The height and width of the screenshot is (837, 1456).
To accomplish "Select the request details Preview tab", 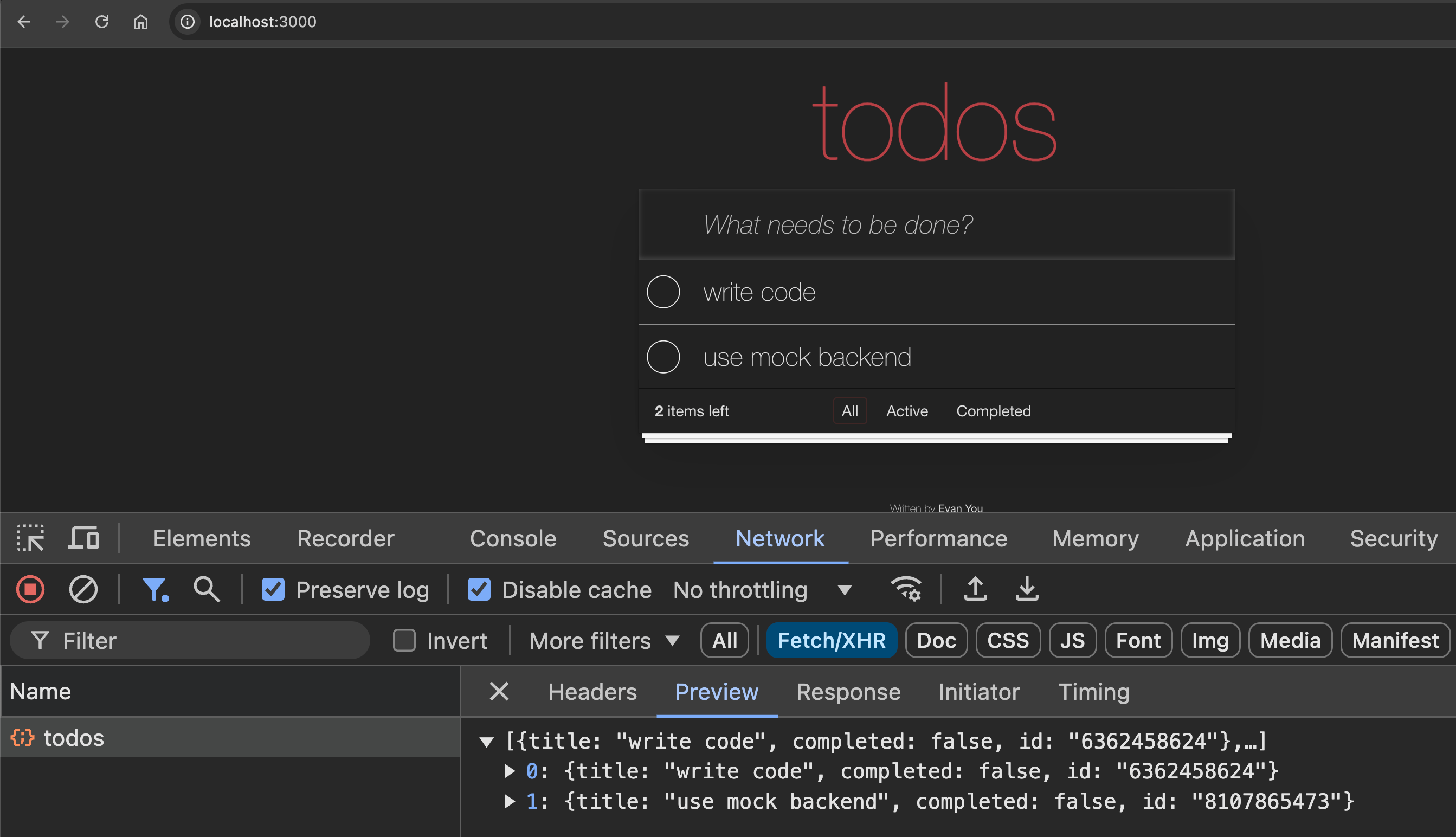I will click(x=716, y=692).
